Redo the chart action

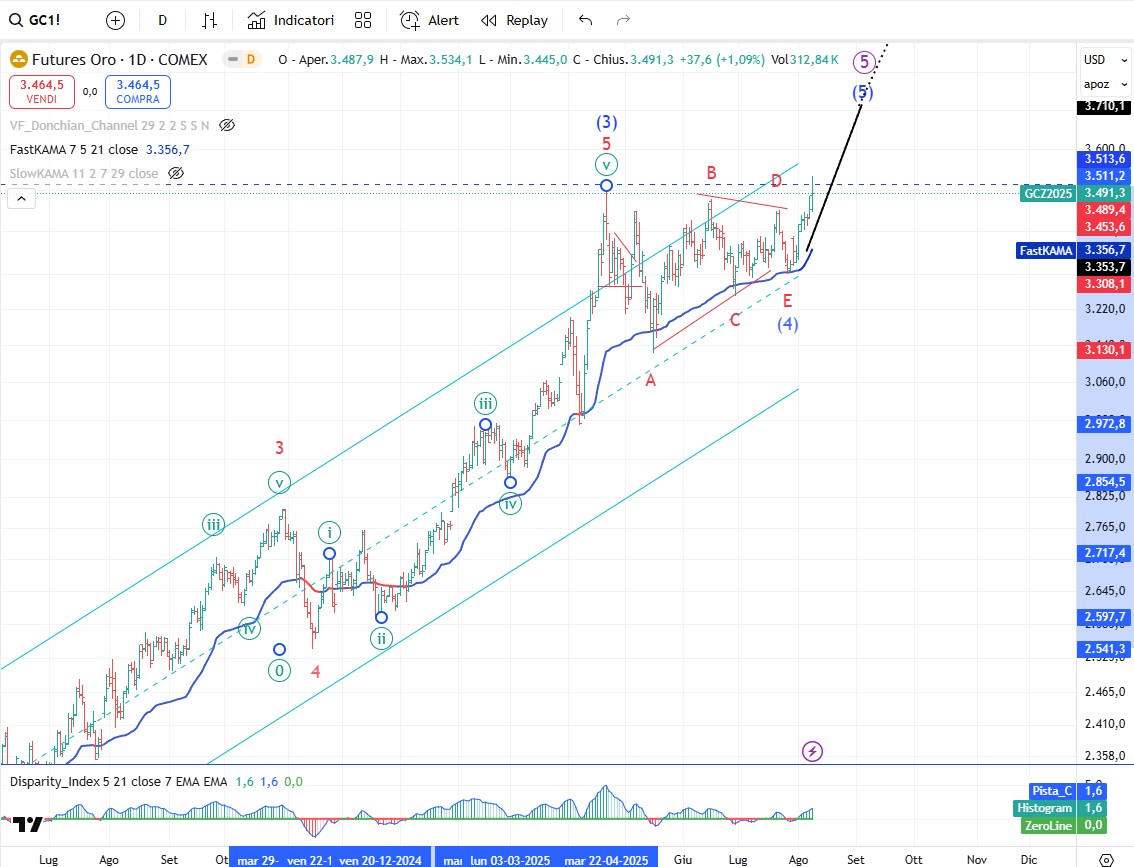(623, 20)
